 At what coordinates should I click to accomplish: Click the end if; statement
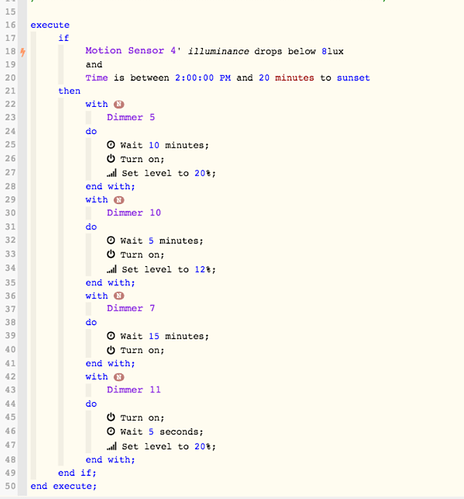[77, 473]
